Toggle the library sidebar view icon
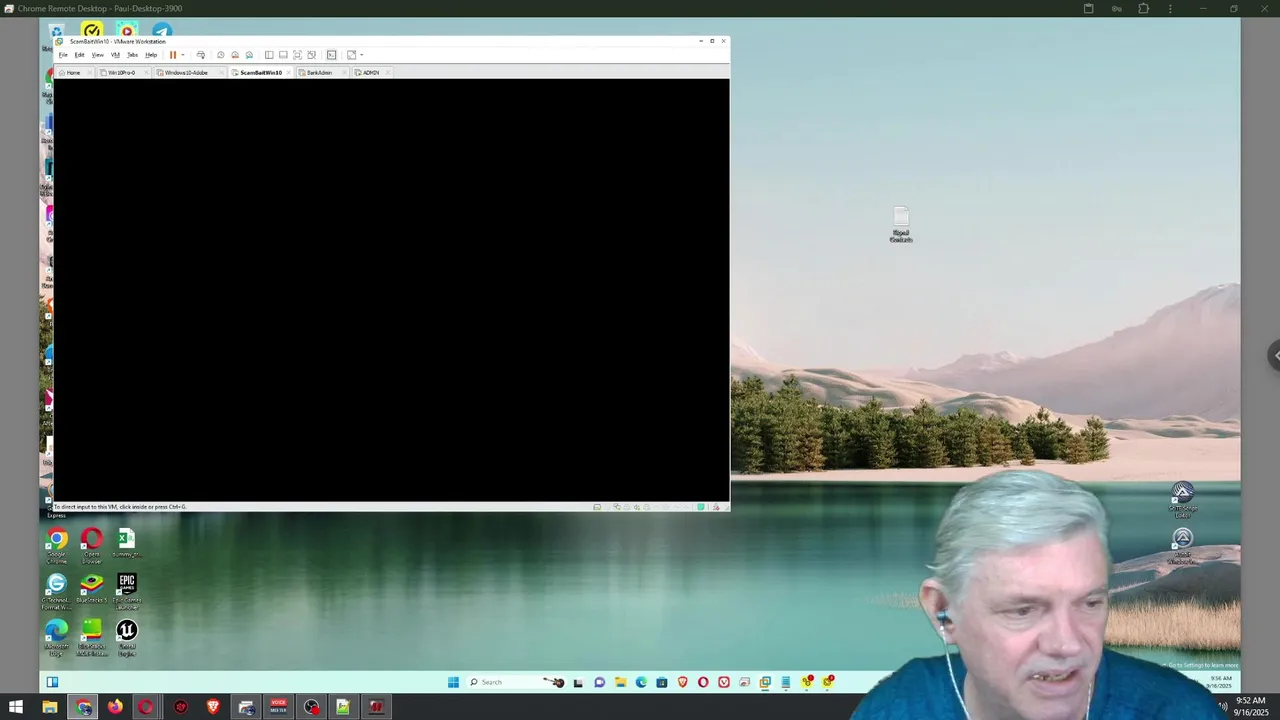Image resolution: width=1280 pixels, height=720 pixels. (269, 55)
